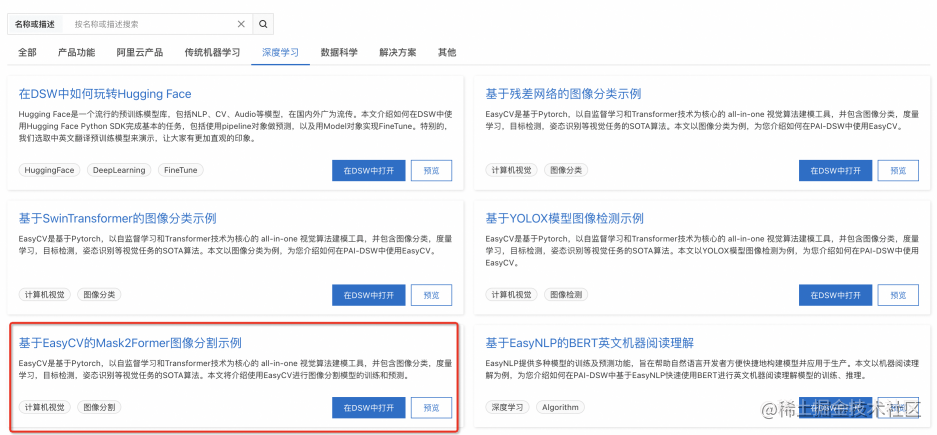937x435 pixels.
Task: Click 图像分类 tag on residual network card
Action: click(x=566, y=170)
